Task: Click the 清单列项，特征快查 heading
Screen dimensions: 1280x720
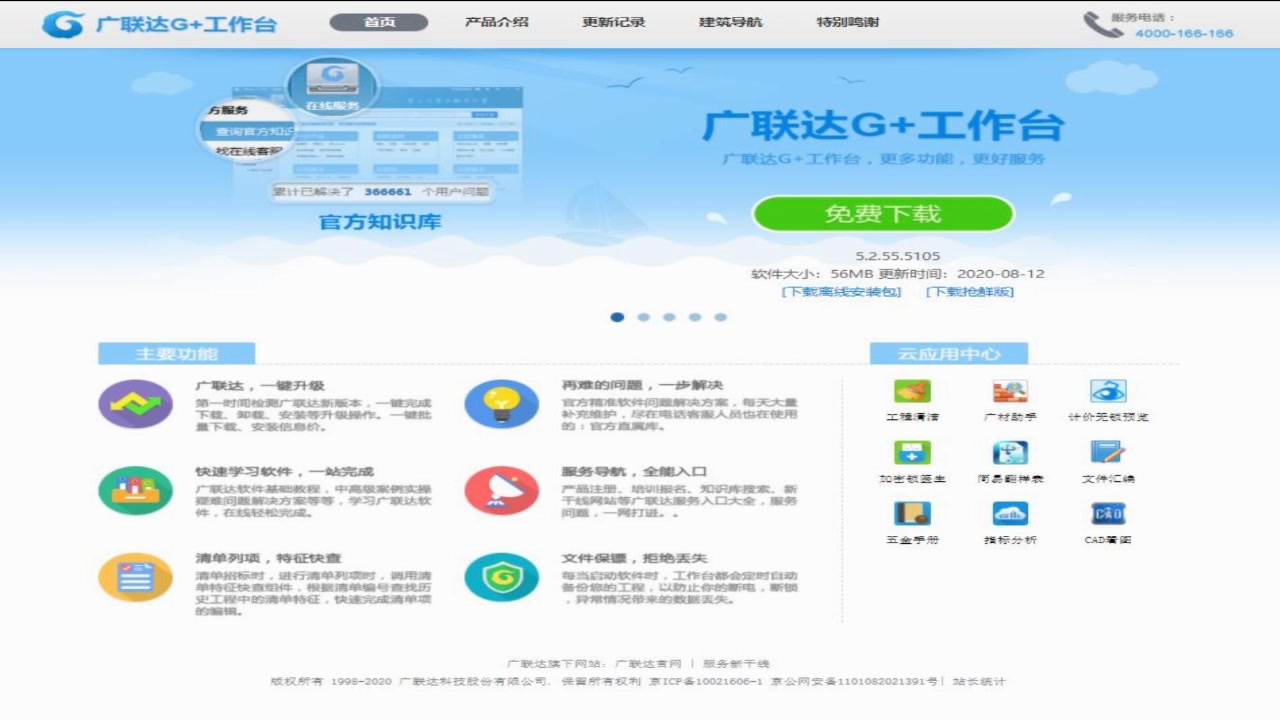Action: (268, 559)
